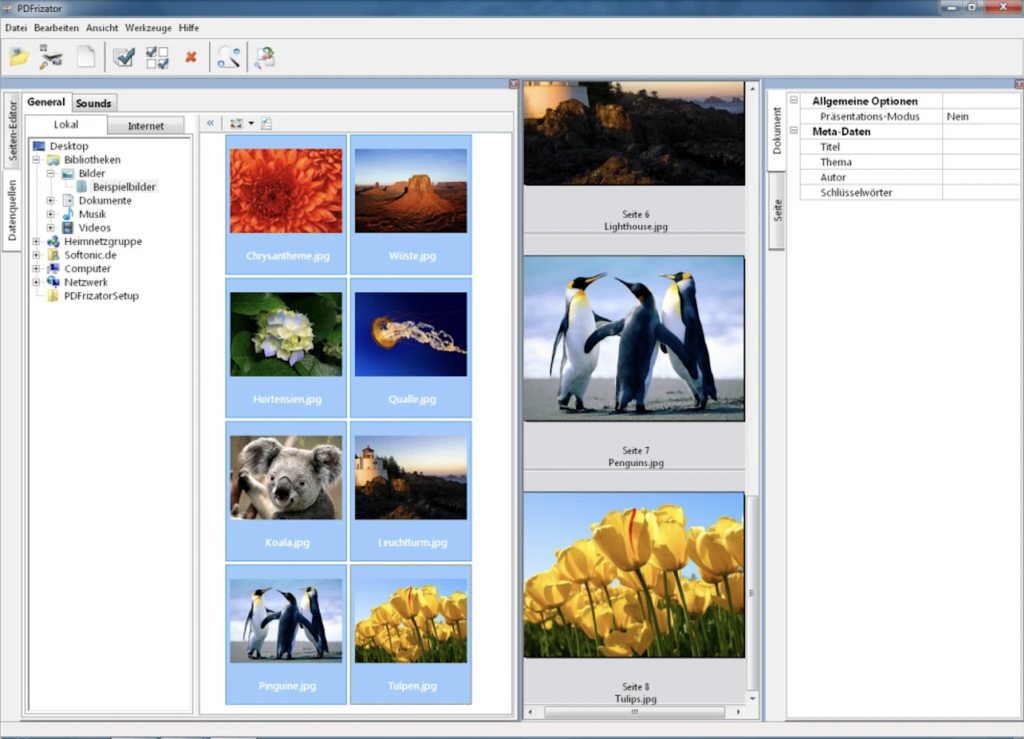Select the Tulpen.jpg thumbnail
Image resolution: width=1024 pixels, height=739 pixels.
pyautogui.click(x=411, y=619)
